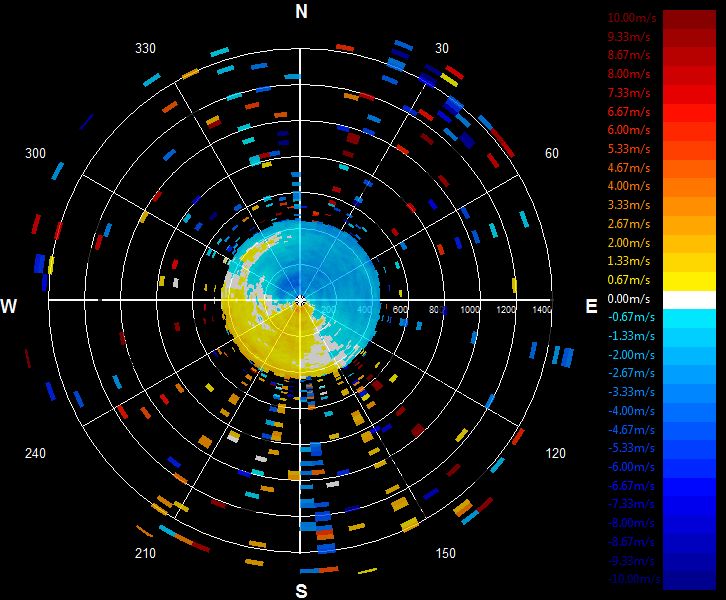Click the N compass label

click(x=301, y=11)
